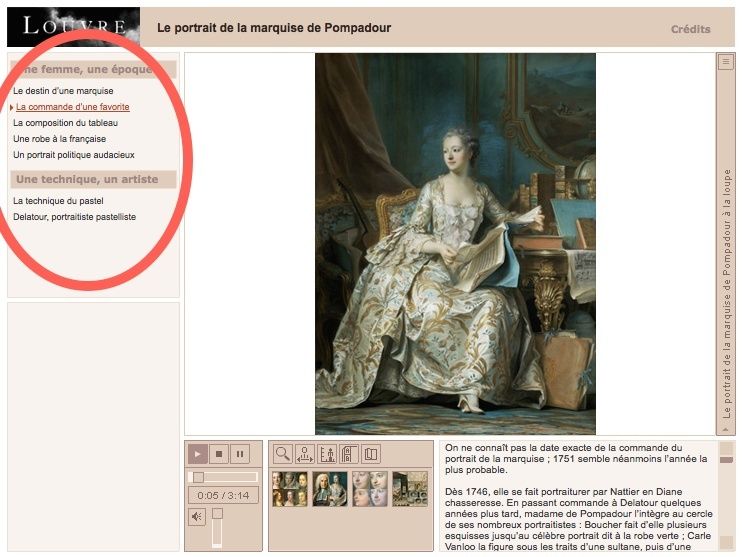
Task: Open the museum location plan icon
Action: pyautogui.click(x=349, y=454)
